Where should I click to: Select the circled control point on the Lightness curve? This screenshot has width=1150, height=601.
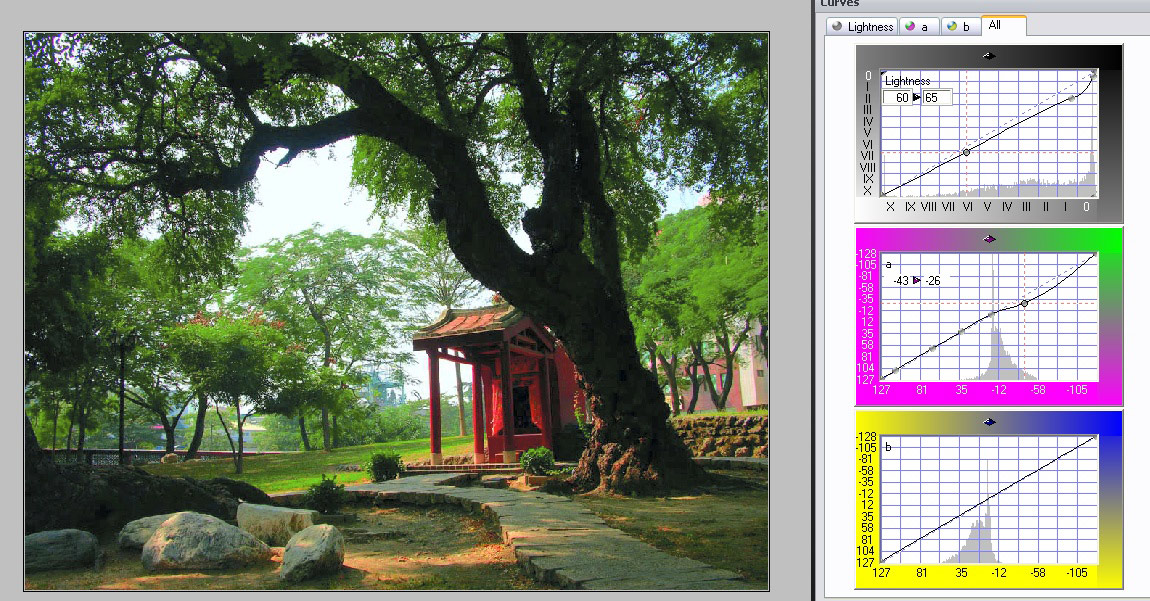point(967,152)
